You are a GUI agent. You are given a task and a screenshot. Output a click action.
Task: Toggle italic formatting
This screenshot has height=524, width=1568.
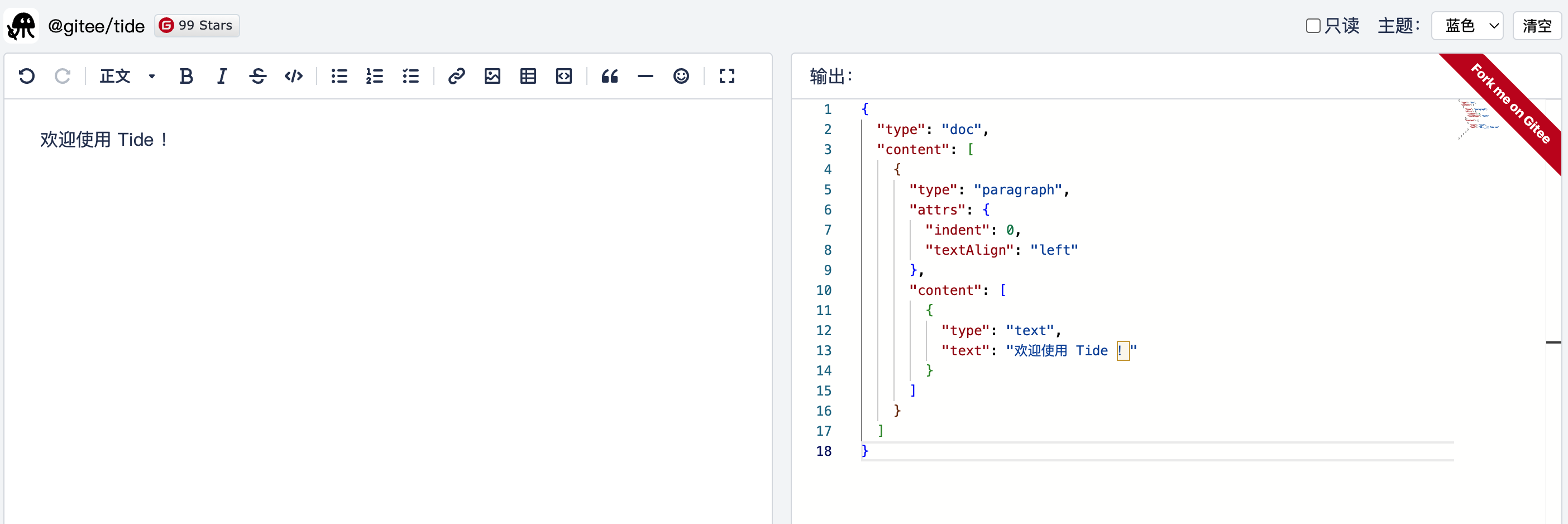point(222,76)
